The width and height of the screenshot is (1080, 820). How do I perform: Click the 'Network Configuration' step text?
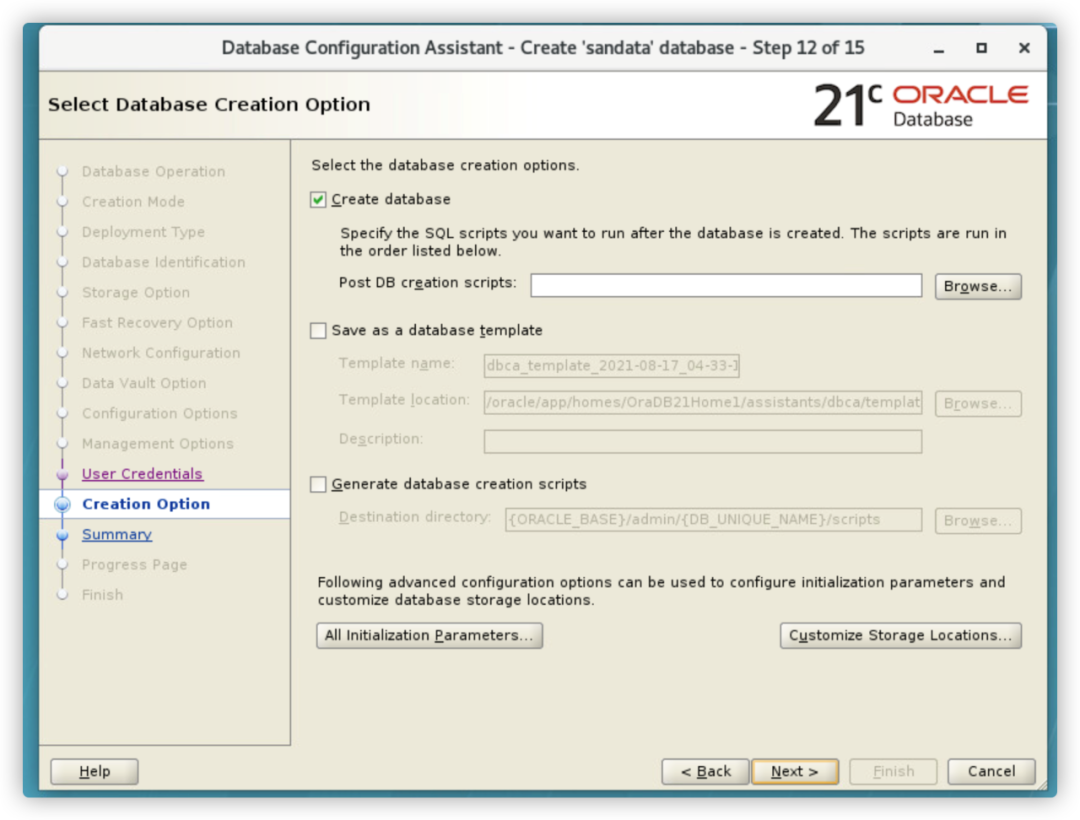[161, 353]
